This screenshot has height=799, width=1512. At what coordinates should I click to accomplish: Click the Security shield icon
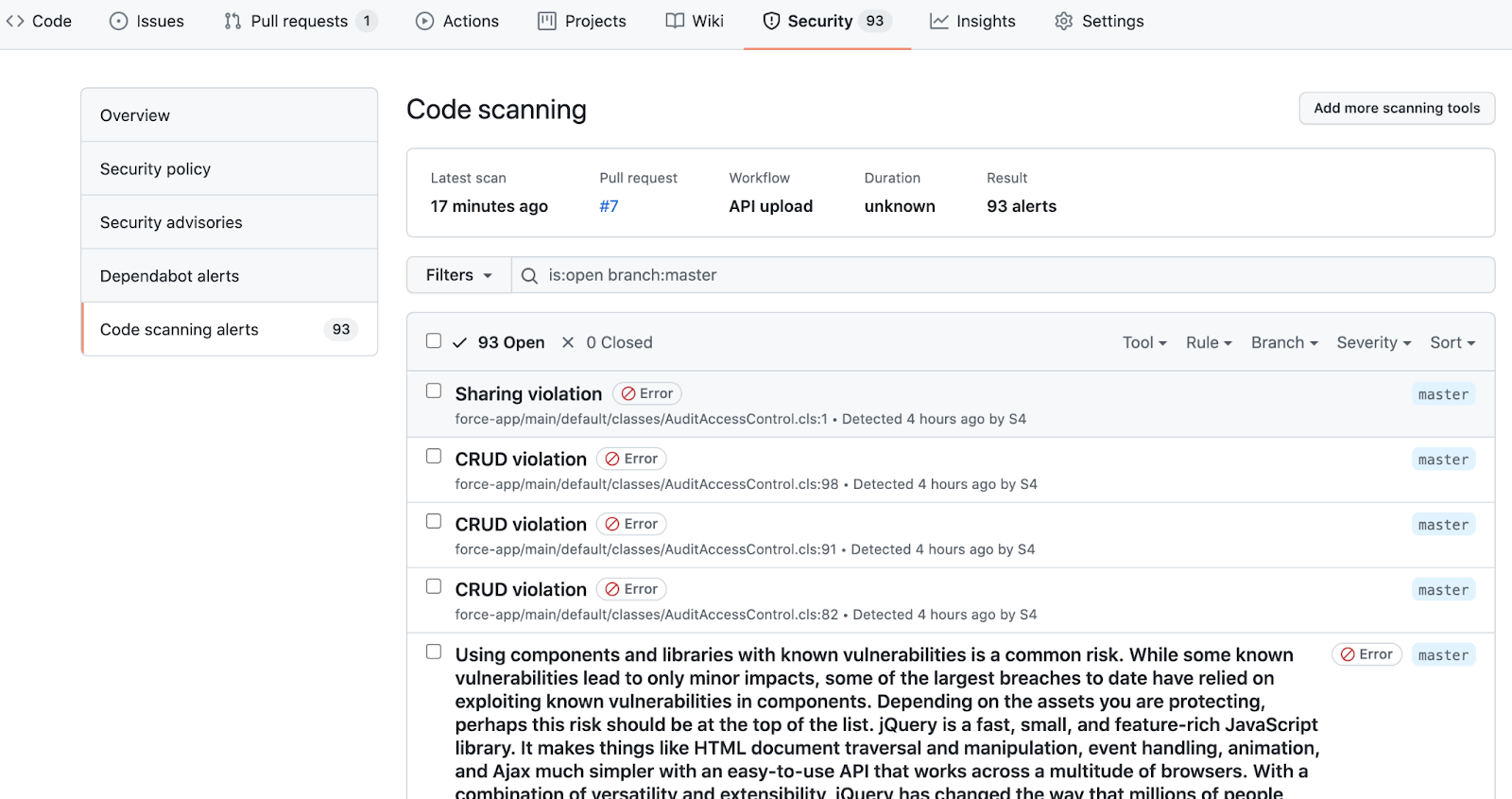(x=771, y=21)
